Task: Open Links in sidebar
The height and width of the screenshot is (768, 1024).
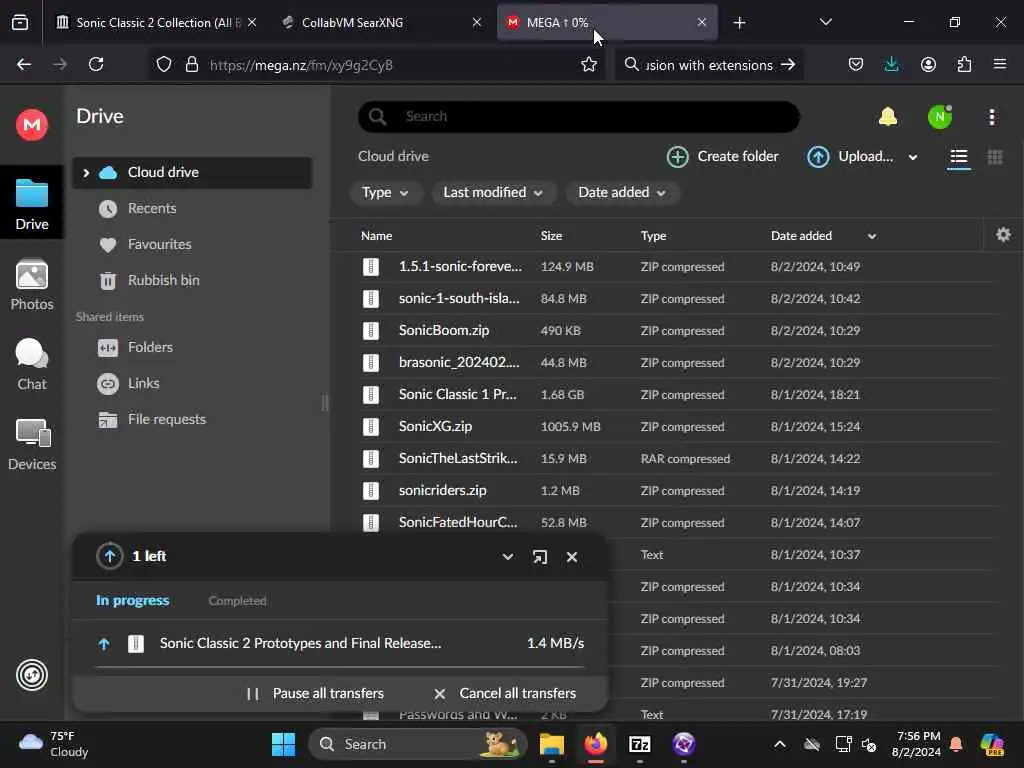Action: pyautogui.click(x=143, y=383)
